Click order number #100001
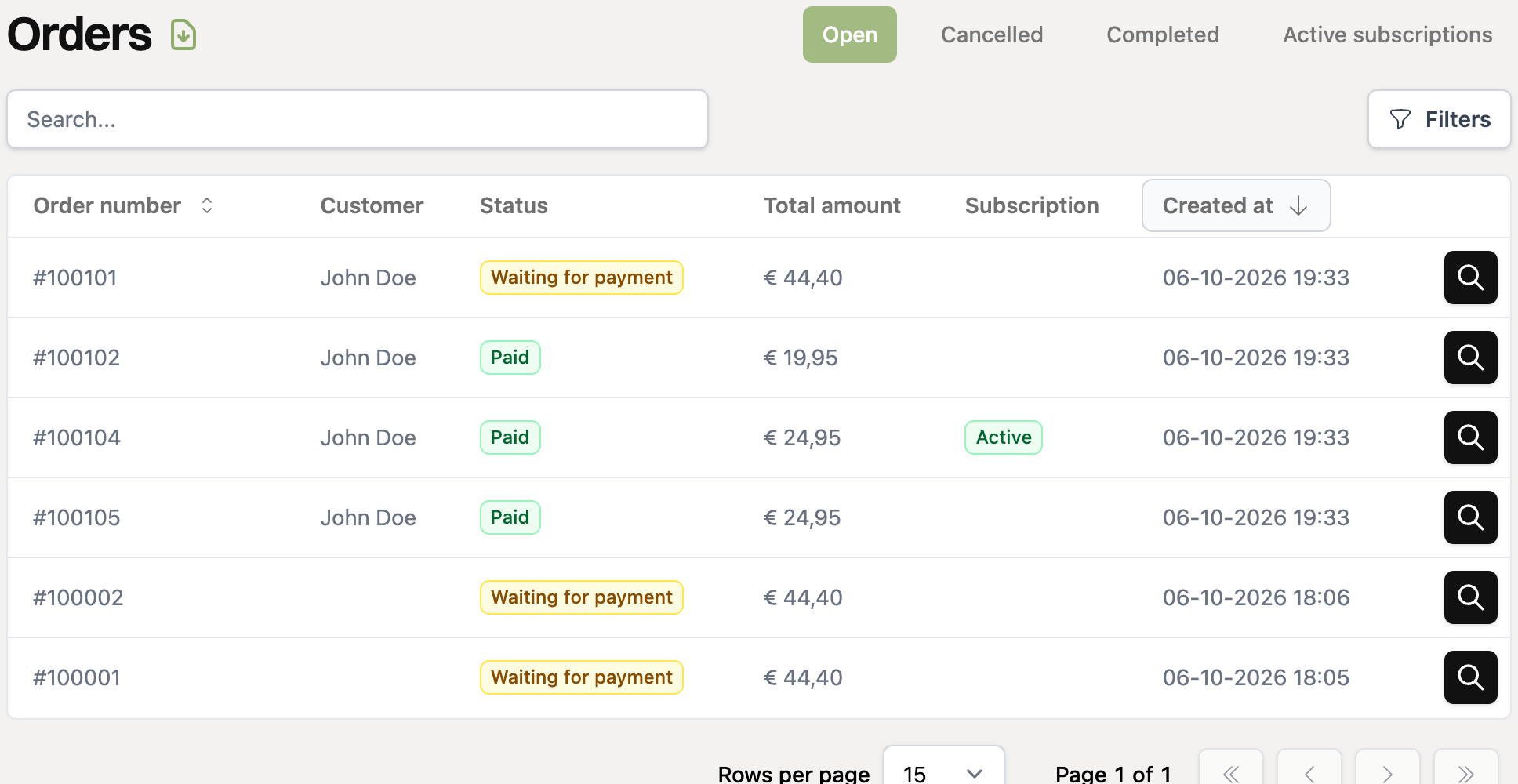The width and height of the screenshot is (1518, 784). coord(77,677)
